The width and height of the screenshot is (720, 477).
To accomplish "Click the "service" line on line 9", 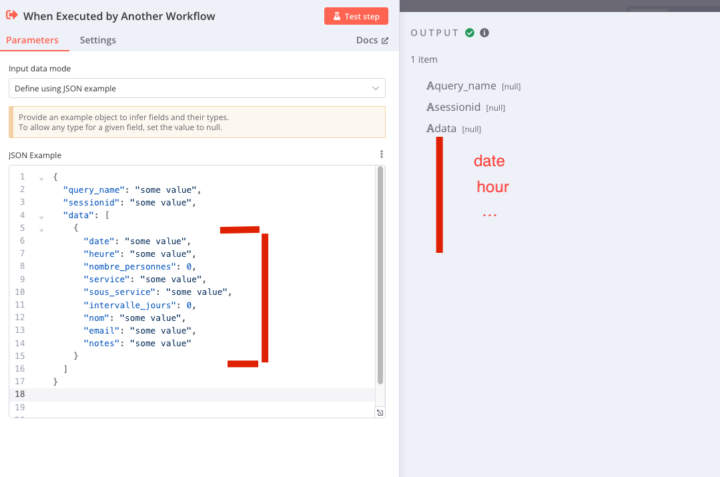I will [x=145, y=279].
